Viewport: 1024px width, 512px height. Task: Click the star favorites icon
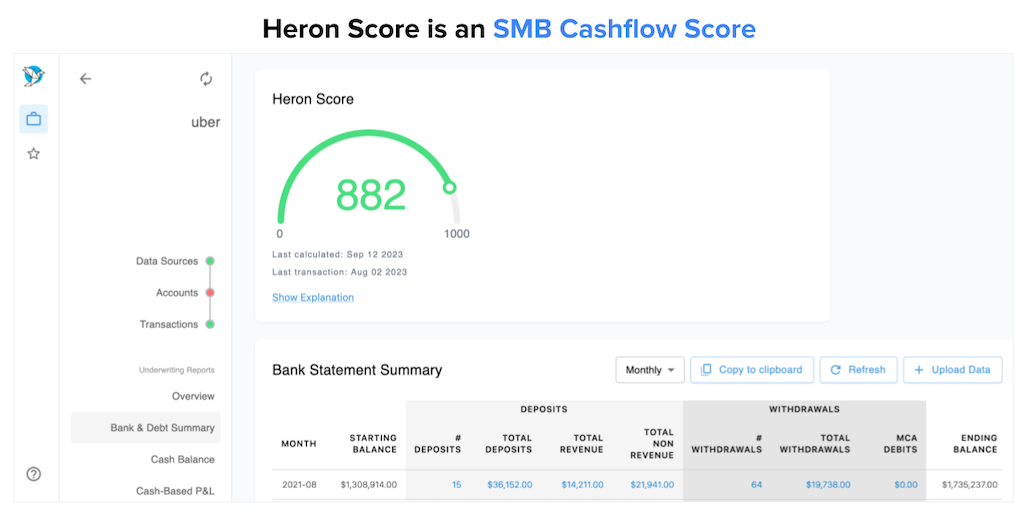33,154
